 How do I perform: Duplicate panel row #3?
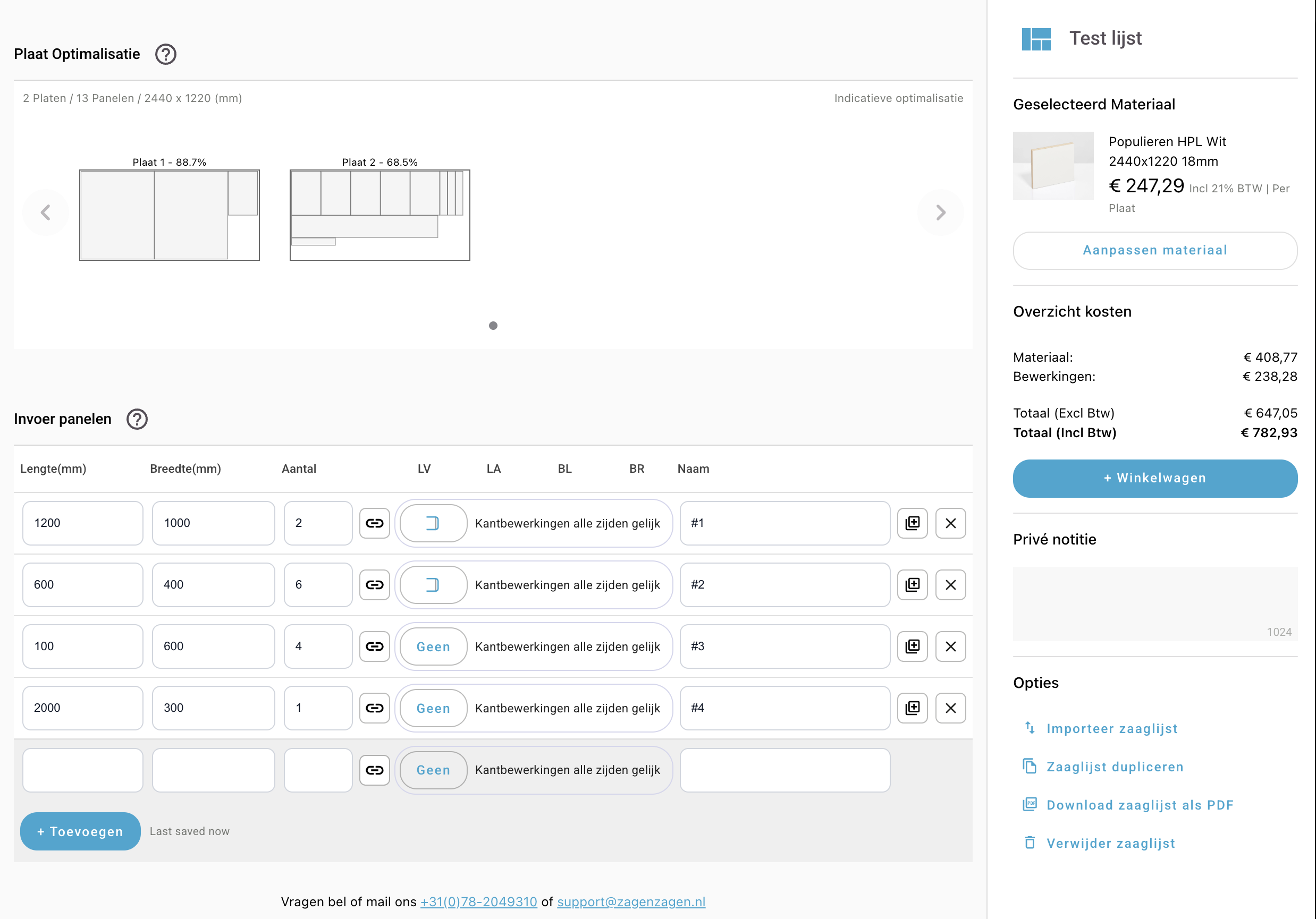point(912,646)
